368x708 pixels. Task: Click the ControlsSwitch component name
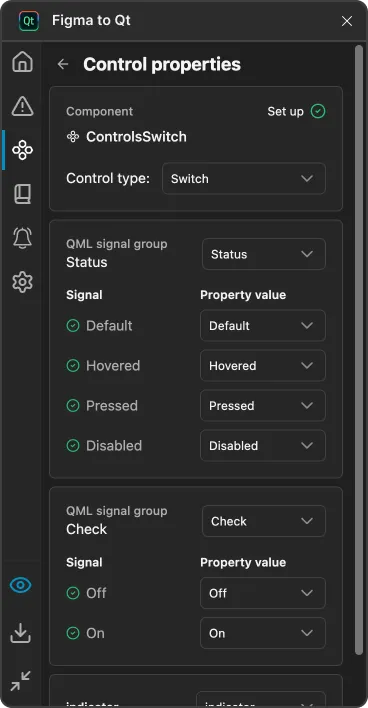[136, 137]
